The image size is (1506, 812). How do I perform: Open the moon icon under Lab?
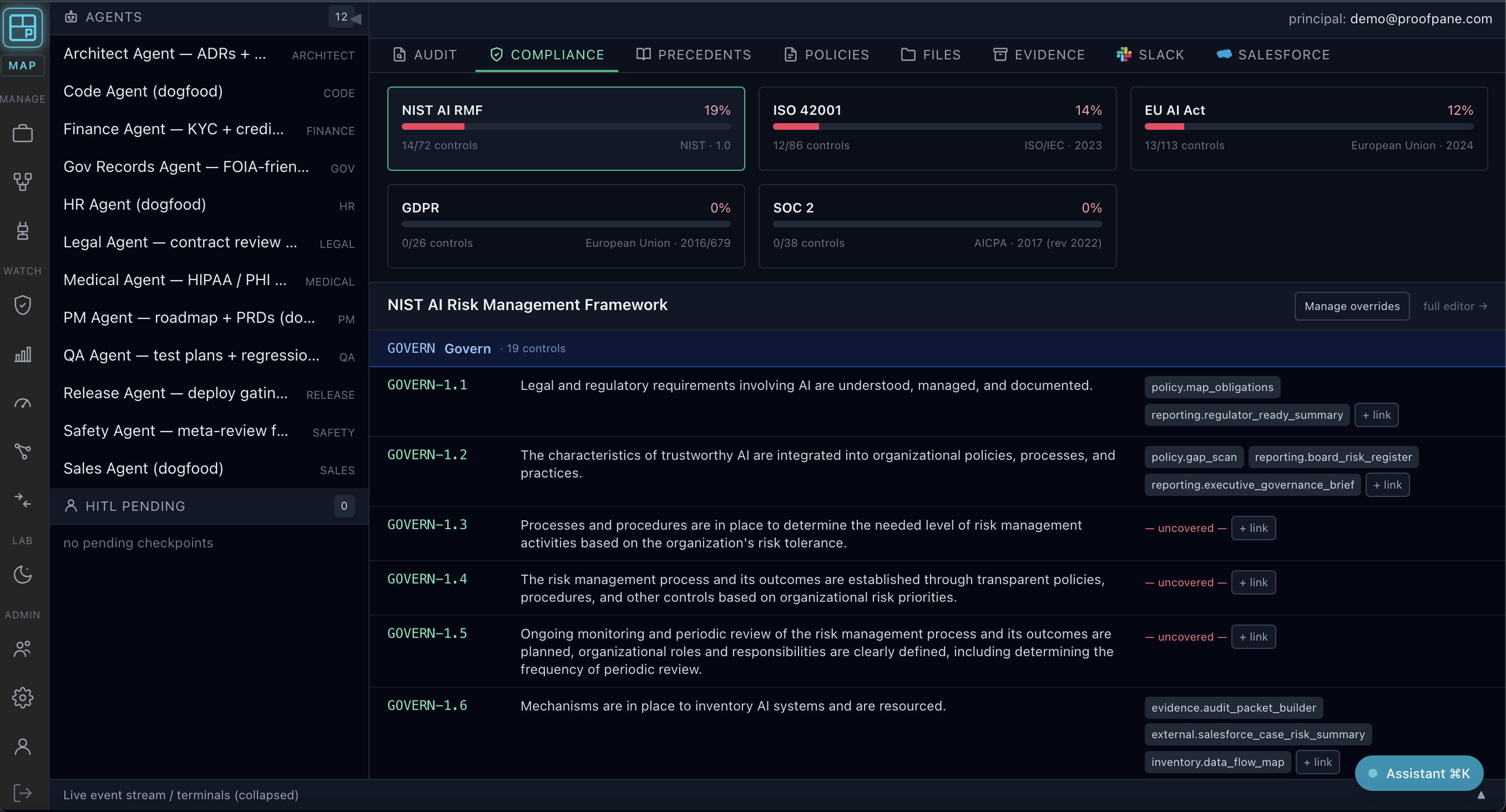(23, 575)
